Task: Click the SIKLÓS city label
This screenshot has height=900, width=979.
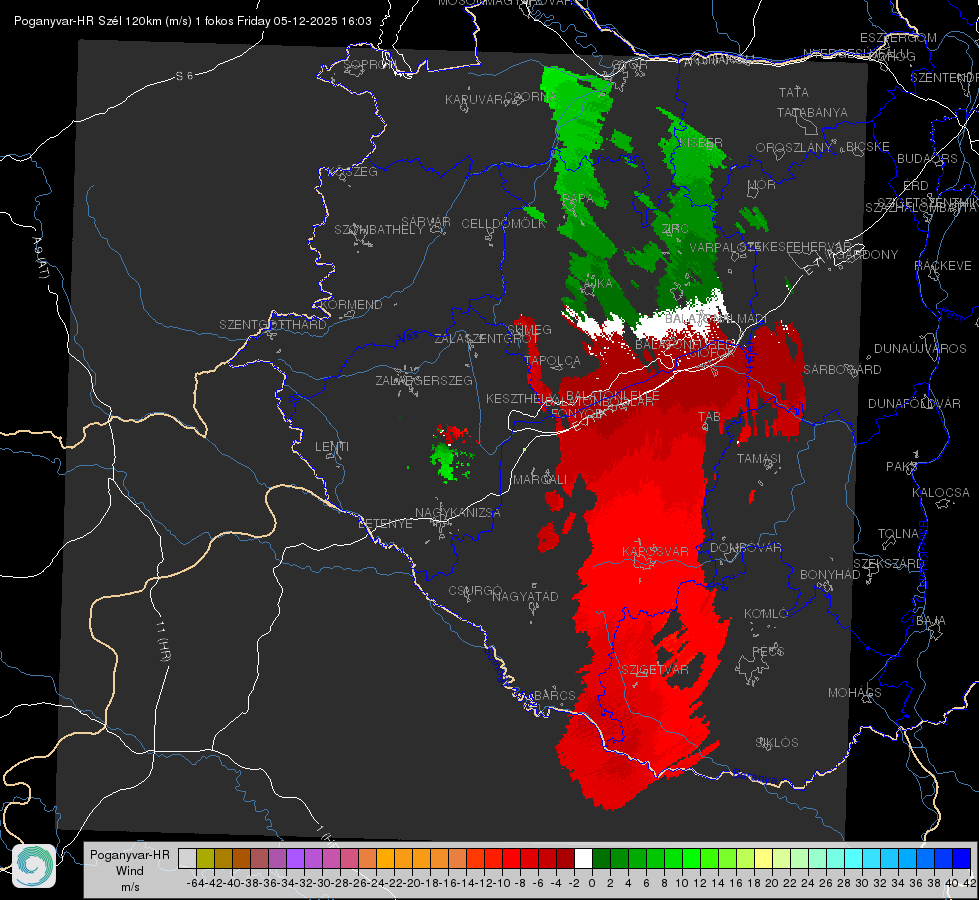Action: [777, 743]
